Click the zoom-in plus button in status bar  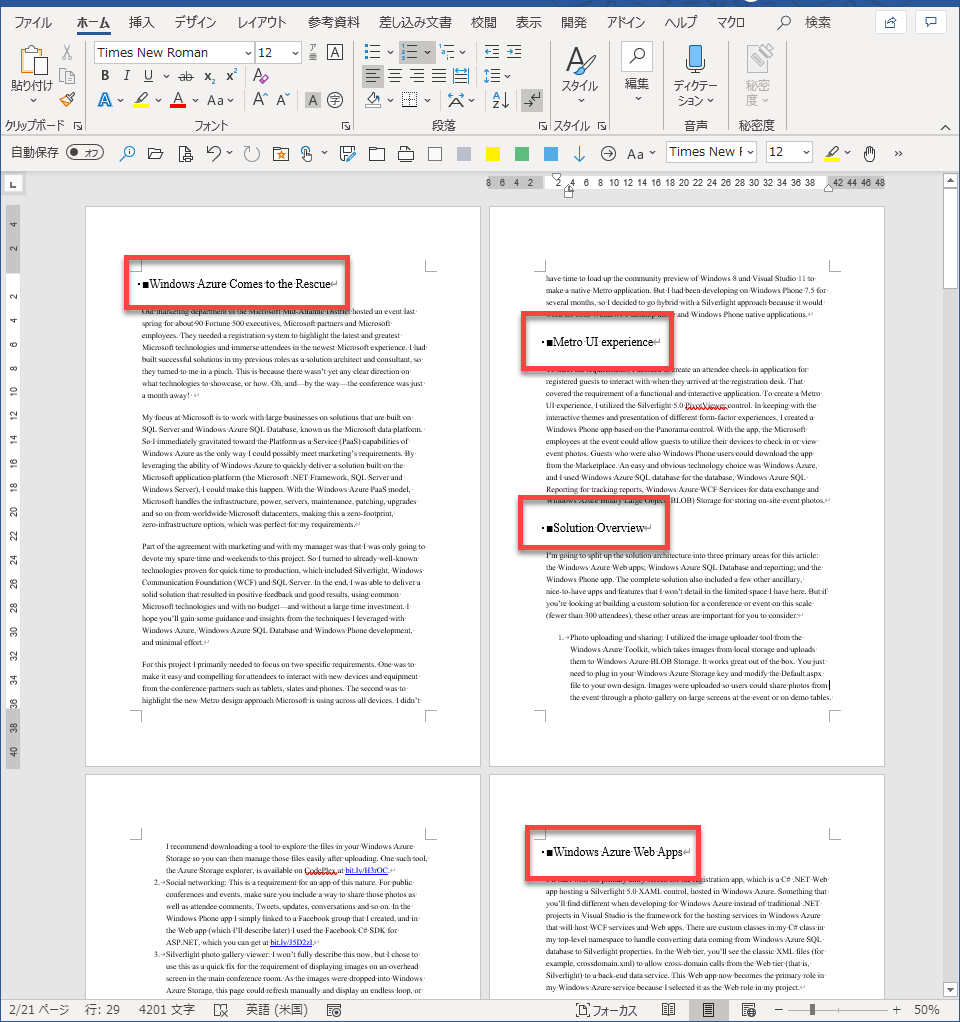[x=896, y=1009]
